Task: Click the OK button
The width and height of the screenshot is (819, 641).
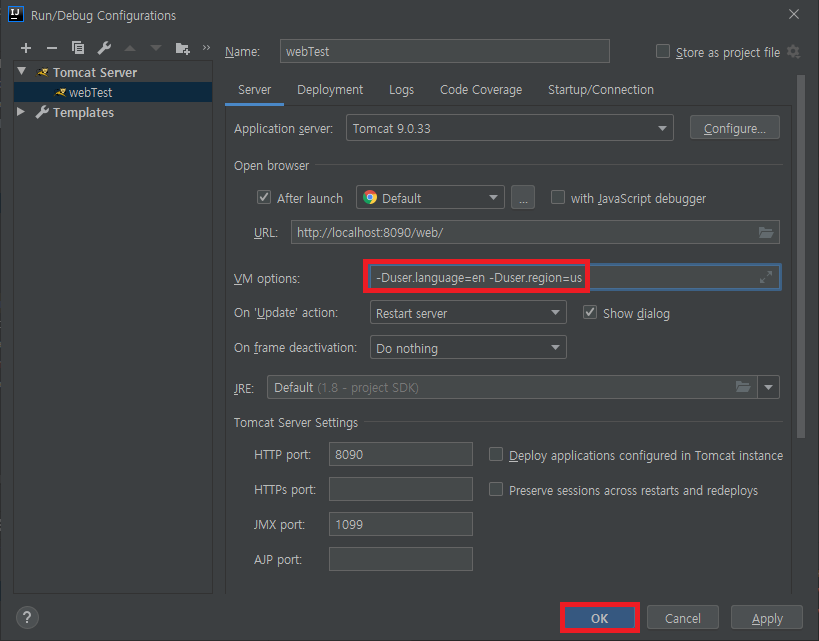Action: 599,618
